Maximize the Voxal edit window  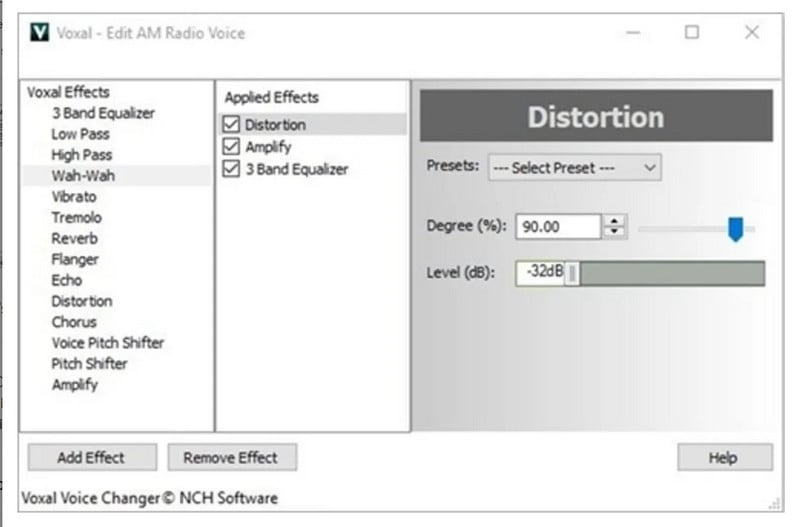[691, 33]
